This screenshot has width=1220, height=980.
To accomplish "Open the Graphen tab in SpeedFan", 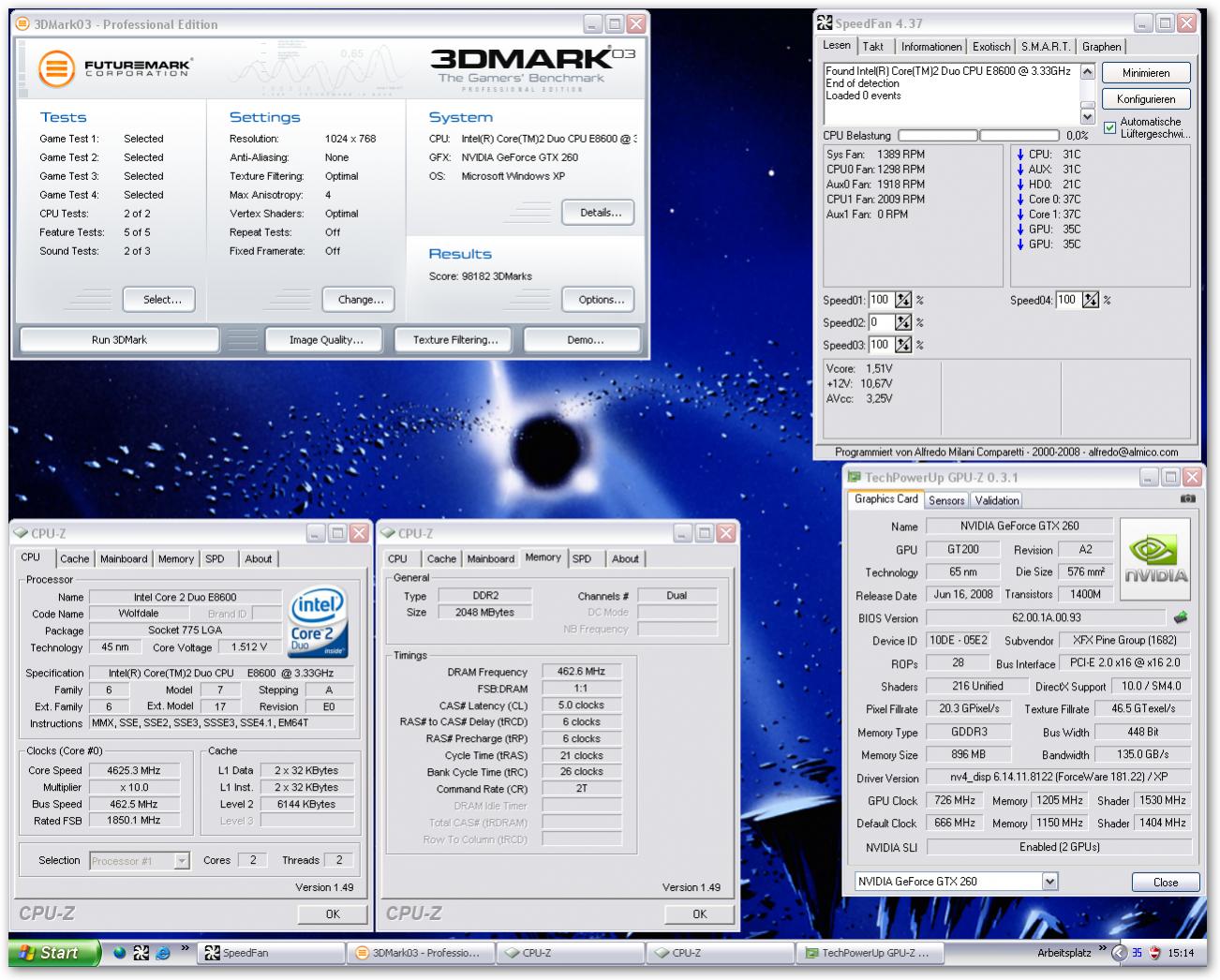I will (1101, 47).
